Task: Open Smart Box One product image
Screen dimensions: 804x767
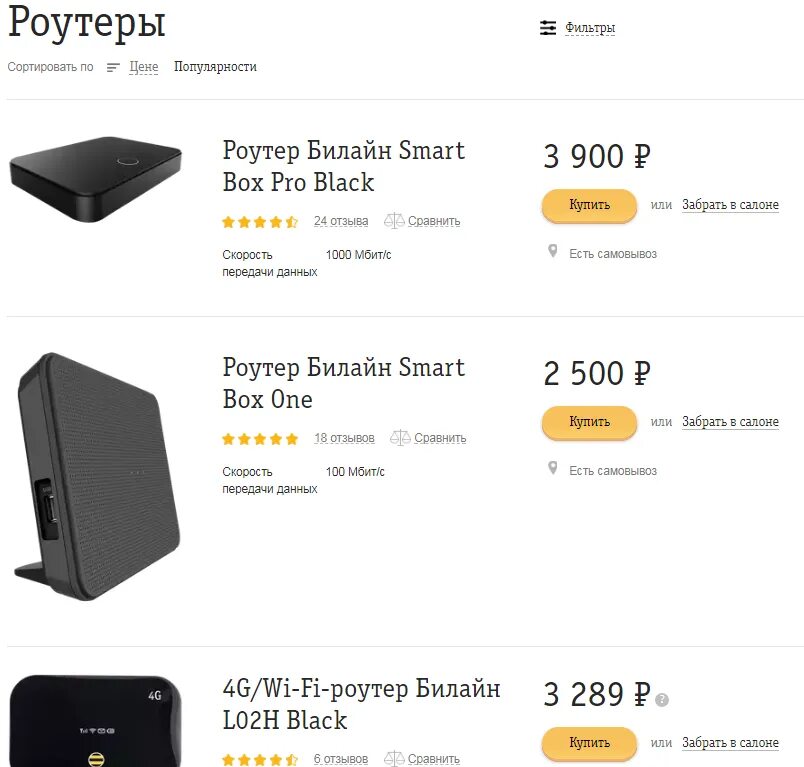Action: coord(97,476)
